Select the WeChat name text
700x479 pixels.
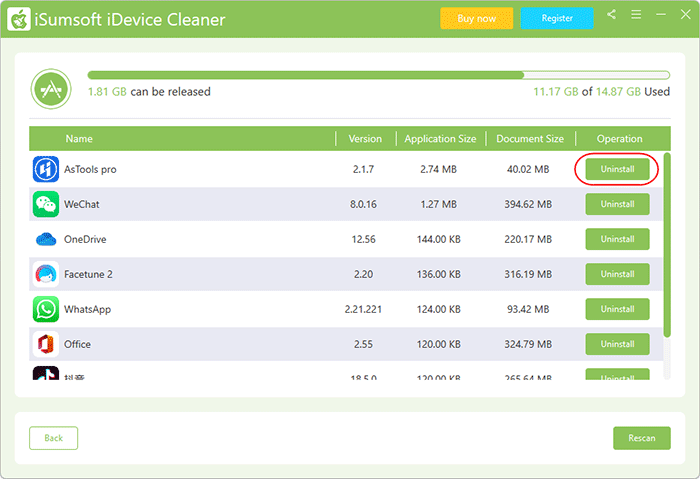(x=82, y=204)
